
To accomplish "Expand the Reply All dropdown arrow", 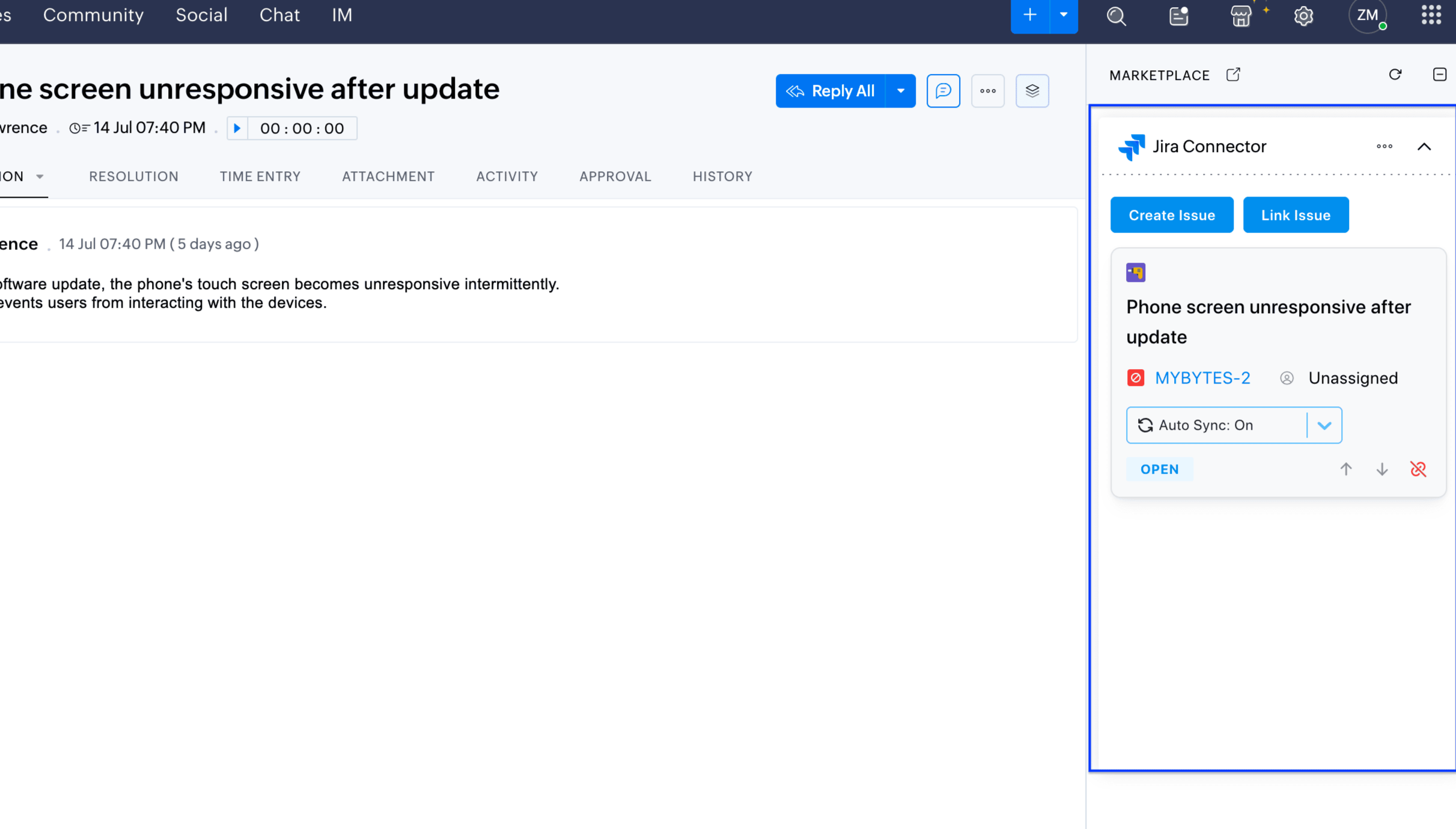I will 900,91.
